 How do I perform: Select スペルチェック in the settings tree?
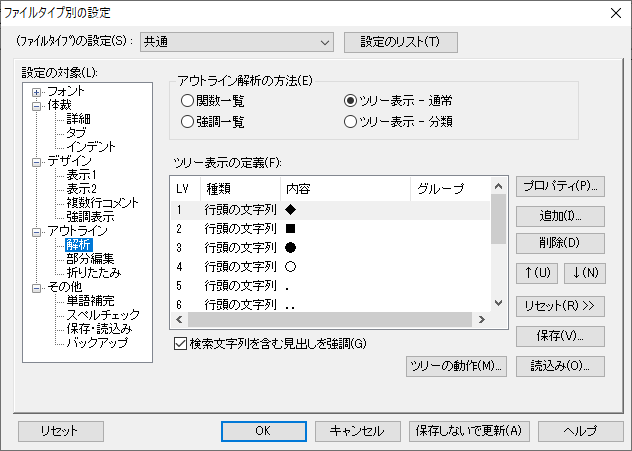(x=103, y=315)
